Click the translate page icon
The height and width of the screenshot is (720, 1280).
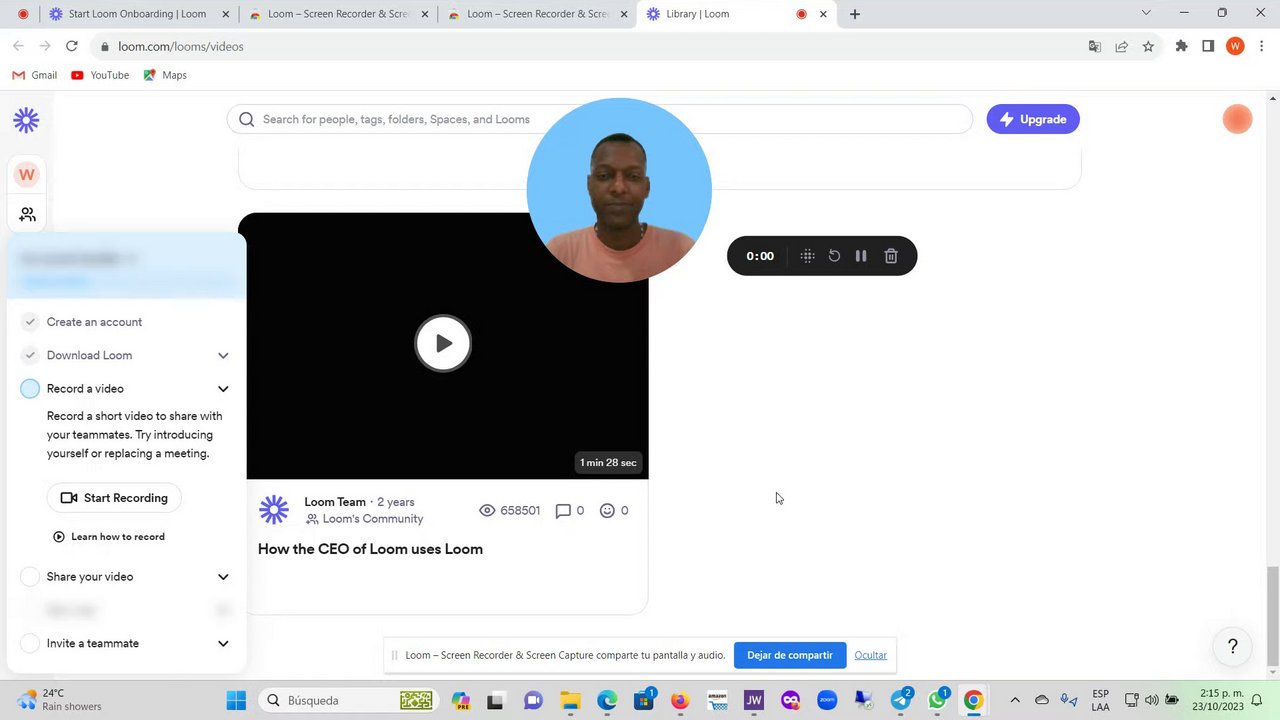click(x=1095, y=46)
